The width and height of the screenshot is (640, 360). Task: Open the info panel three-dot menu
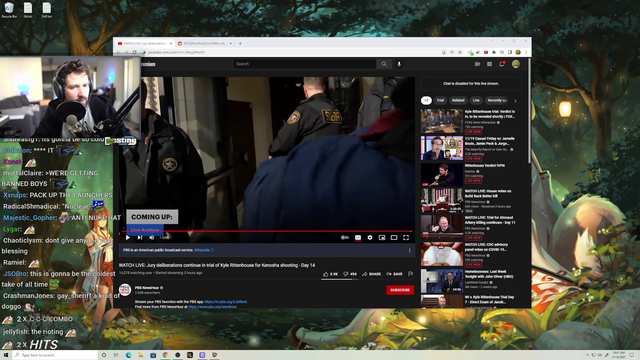(410, 250)
